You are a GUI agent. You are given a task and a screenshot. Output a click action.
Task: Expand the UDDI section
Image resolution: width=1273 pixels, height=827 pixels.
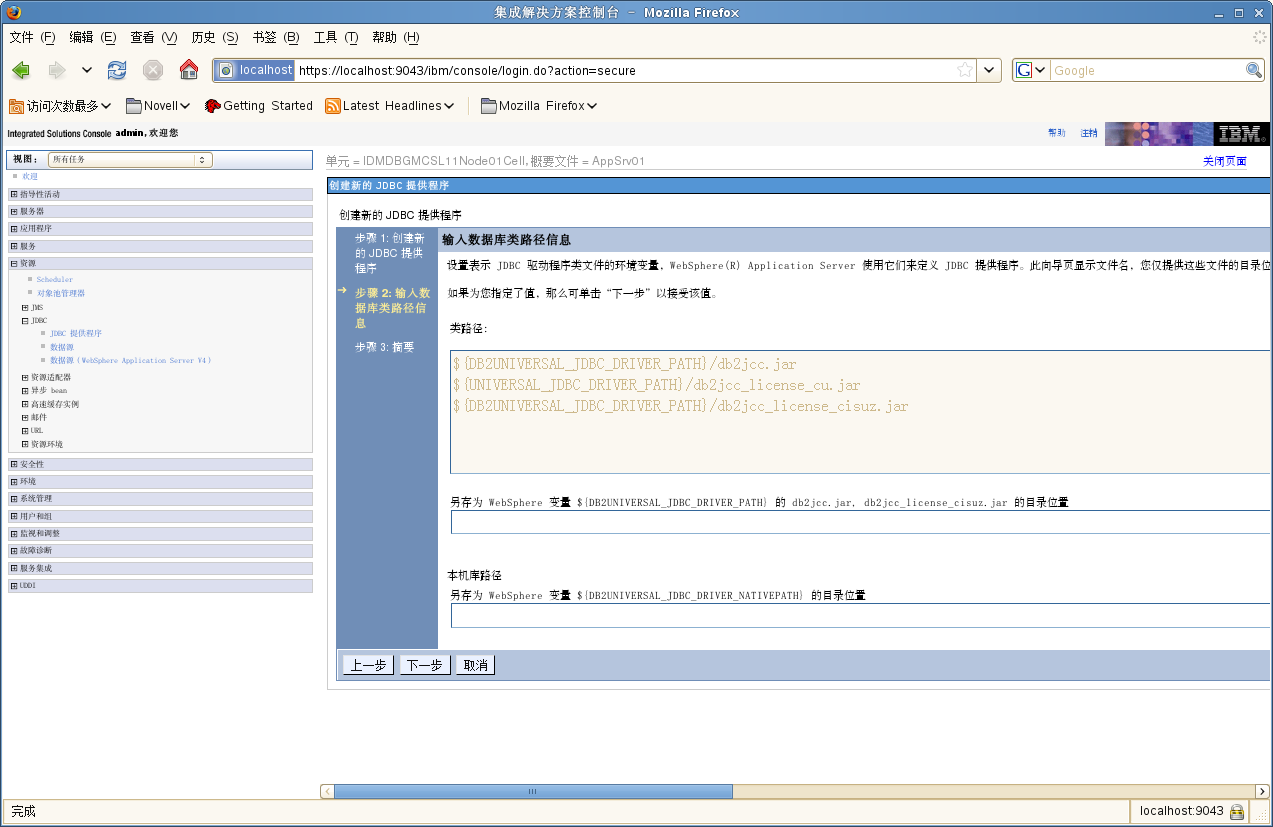(14, 585)
